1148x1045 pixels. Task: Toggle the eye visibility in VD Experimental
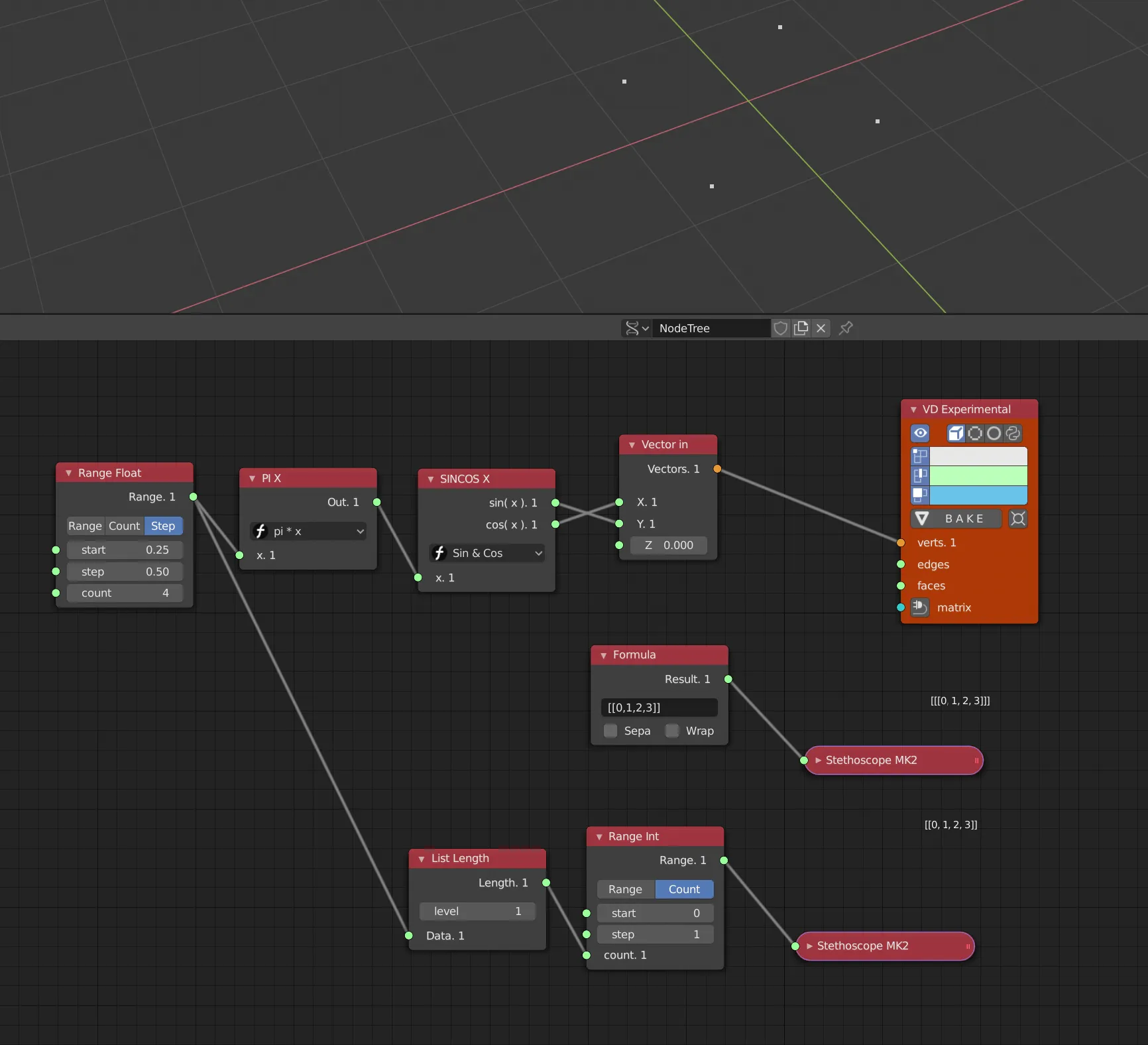coord(920,434)
